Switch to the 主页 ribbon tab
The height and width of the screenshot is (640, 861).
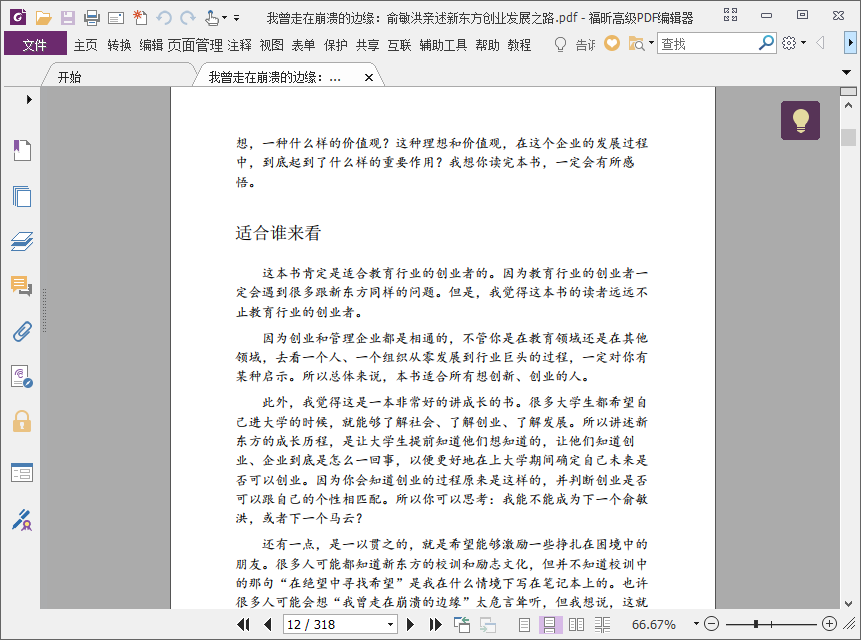pyautogui.click(x=86, y=44)
